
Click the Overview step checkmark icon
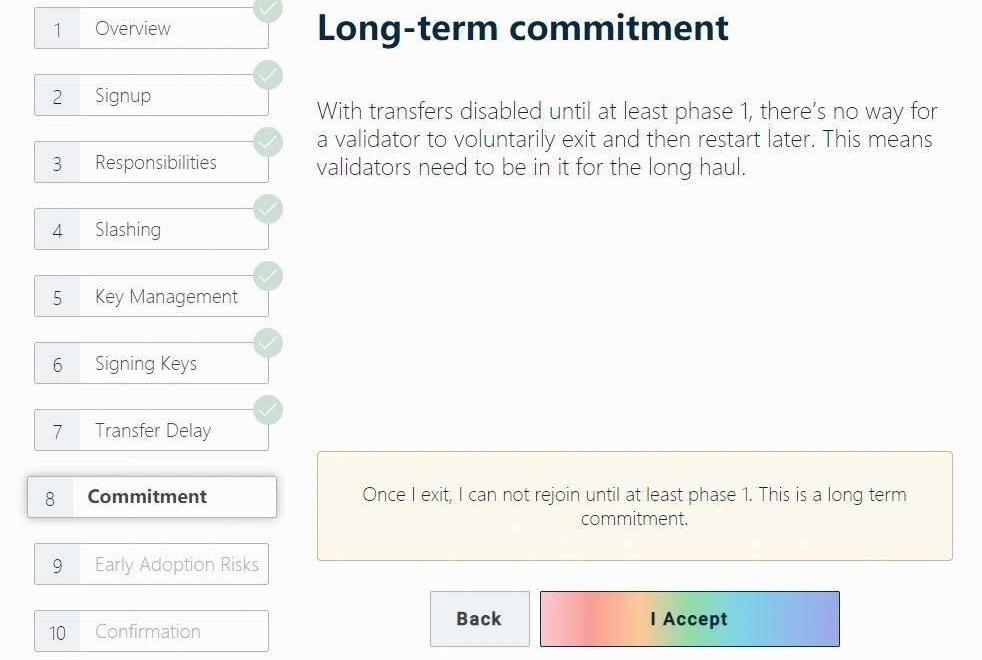point(268,9)
